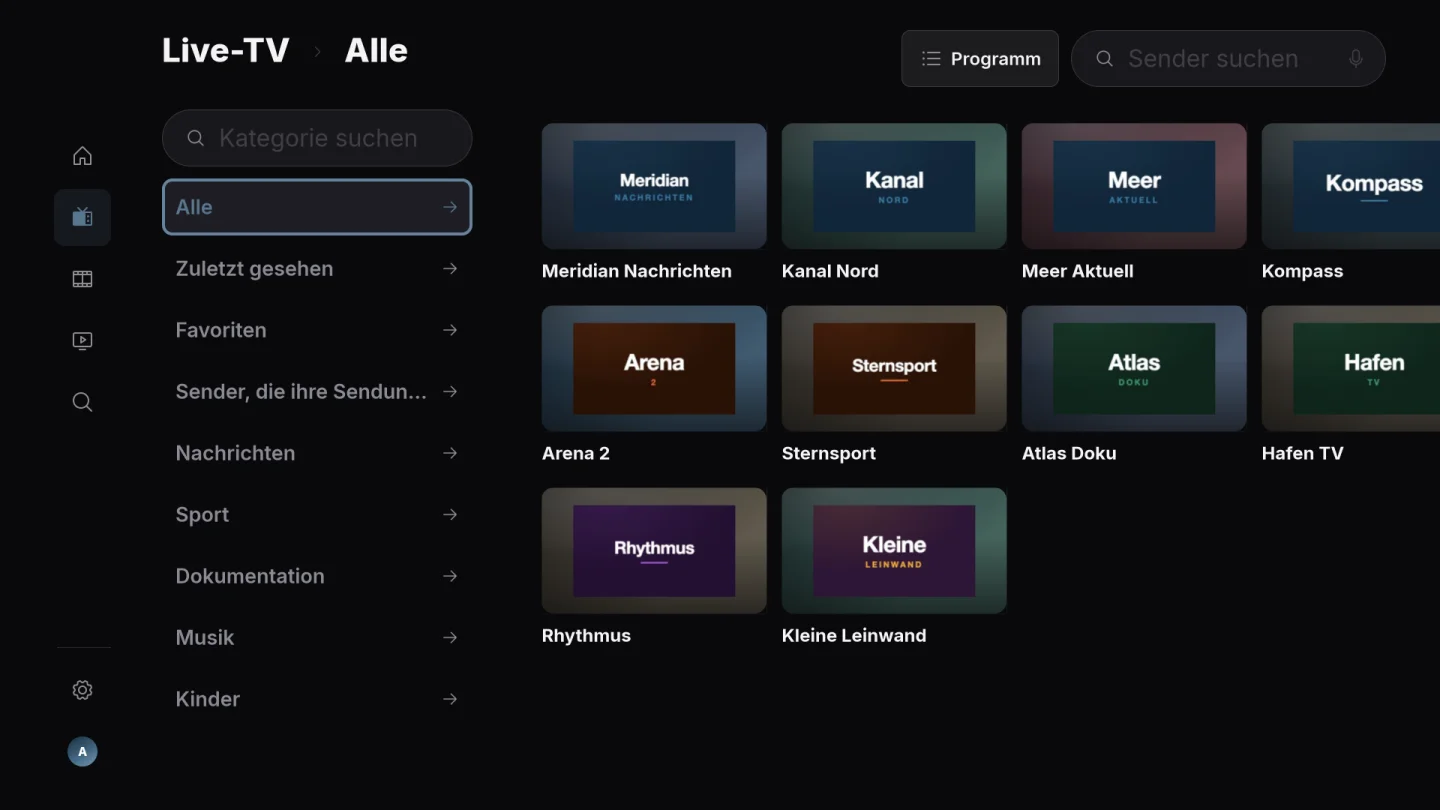This screenshot has width=1440, height=810.
Task: Click the arrow on the Nachrichten row
Action: coord(450,453)
